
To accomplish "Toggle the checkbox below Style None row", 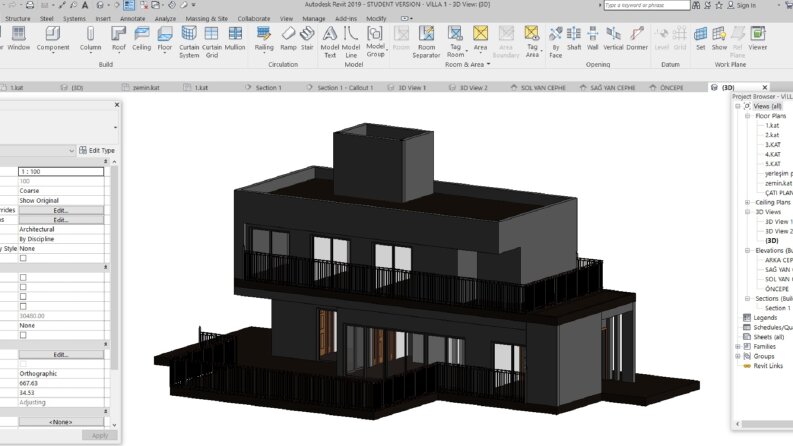I will pyautogui.click(x=23, y=258).
